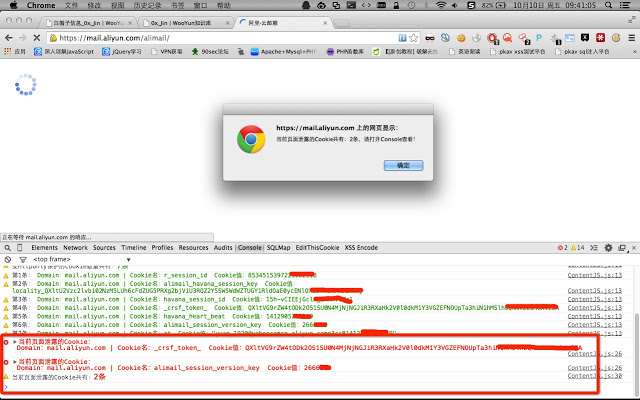Open the 书签 menu in menu bar
This screenshot has height=400, width=640.
pos(178,5)
